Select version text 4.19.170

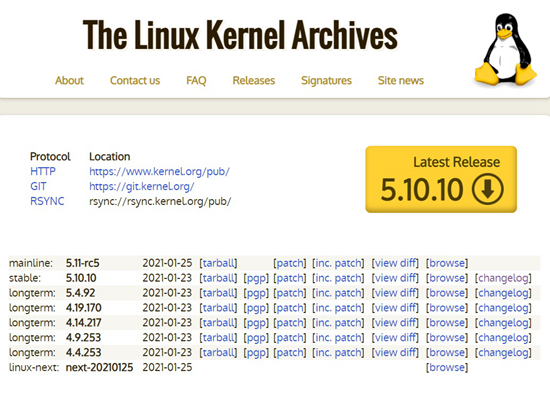pos(83,308)
